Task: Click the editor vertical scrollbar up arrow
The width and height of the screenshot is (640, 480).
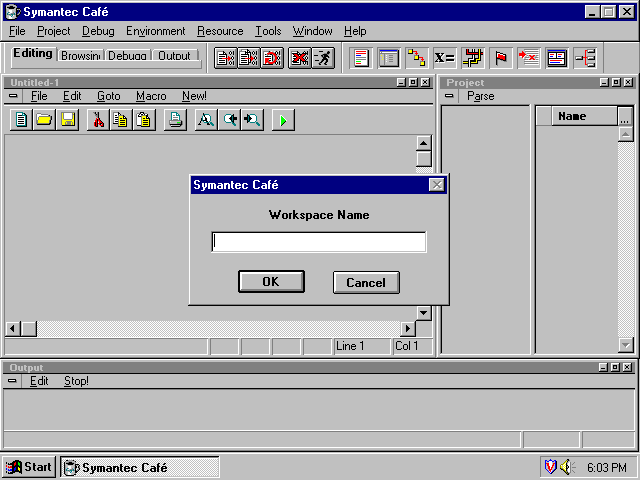Action: [424, 143]
